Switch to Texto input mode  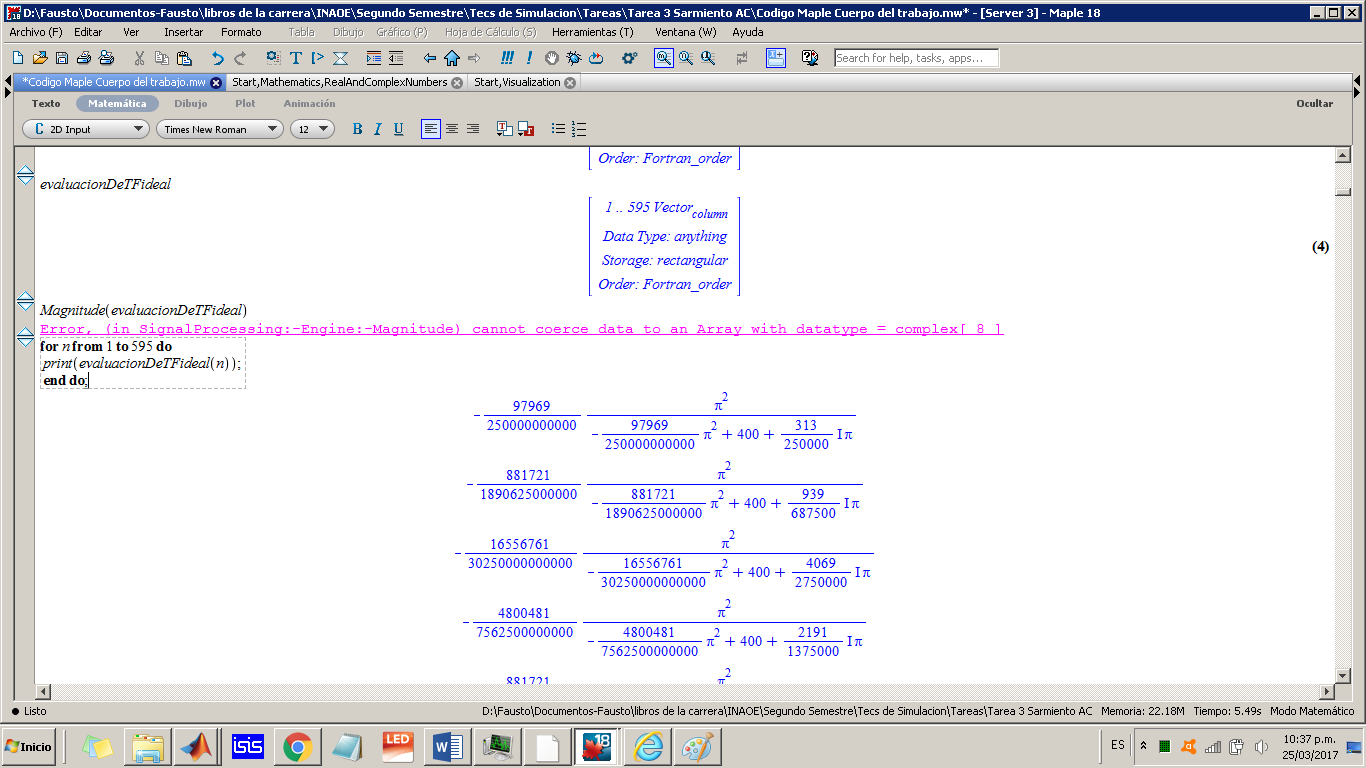(x=46, y=103)
